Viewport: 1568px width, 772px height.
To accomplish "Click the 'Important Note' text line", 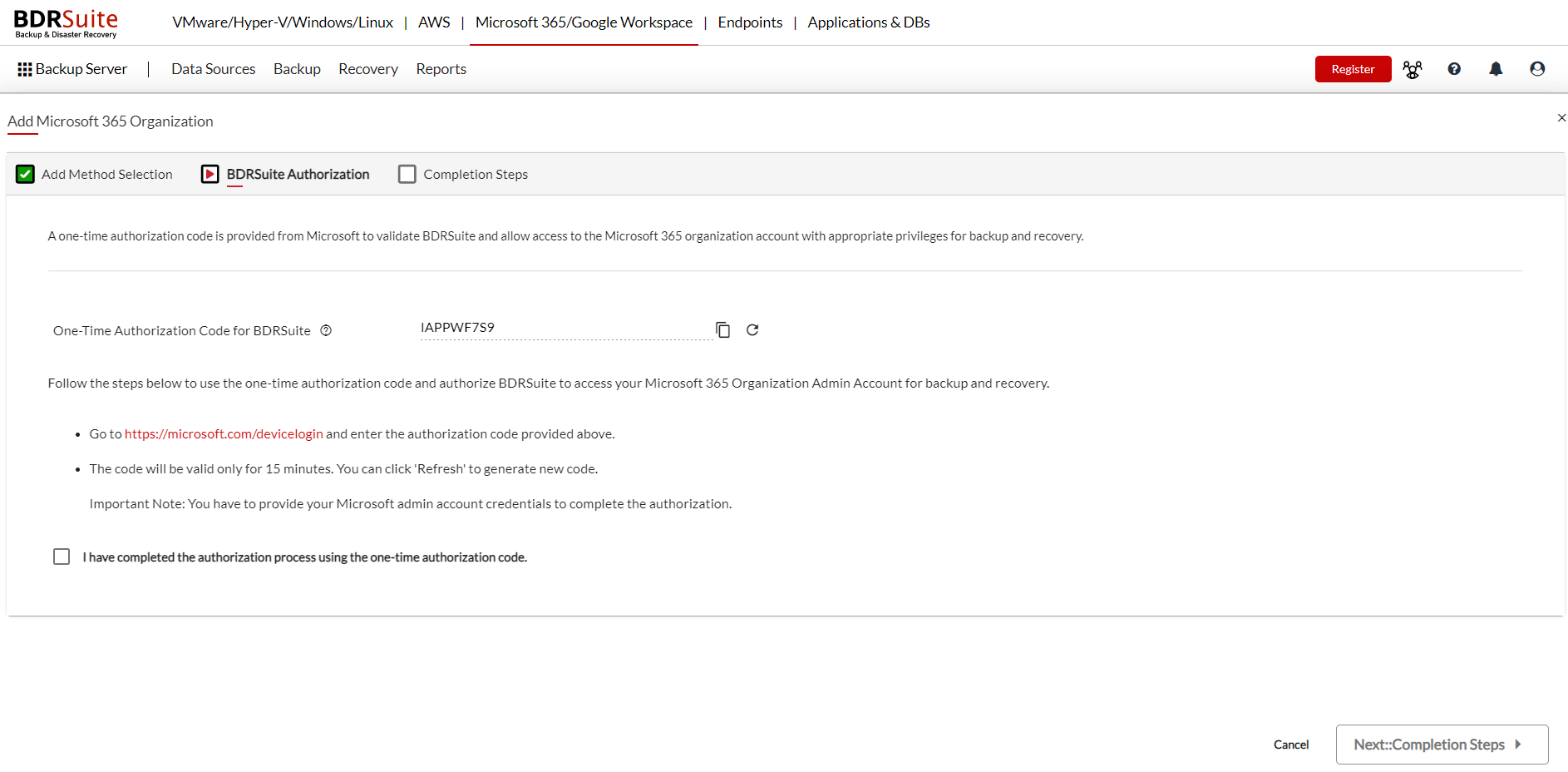I will (x=411, y=504).
